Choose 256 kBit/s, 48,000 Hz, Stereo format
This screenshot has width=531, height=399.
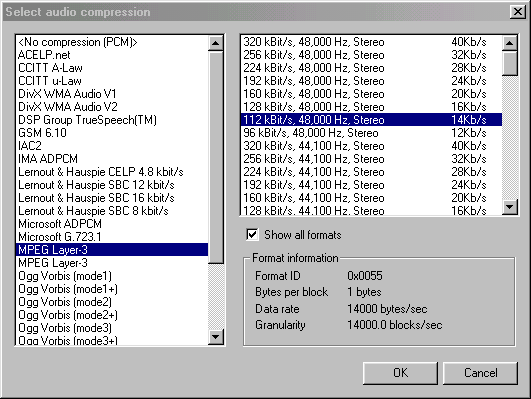click(x=371, y=55)
